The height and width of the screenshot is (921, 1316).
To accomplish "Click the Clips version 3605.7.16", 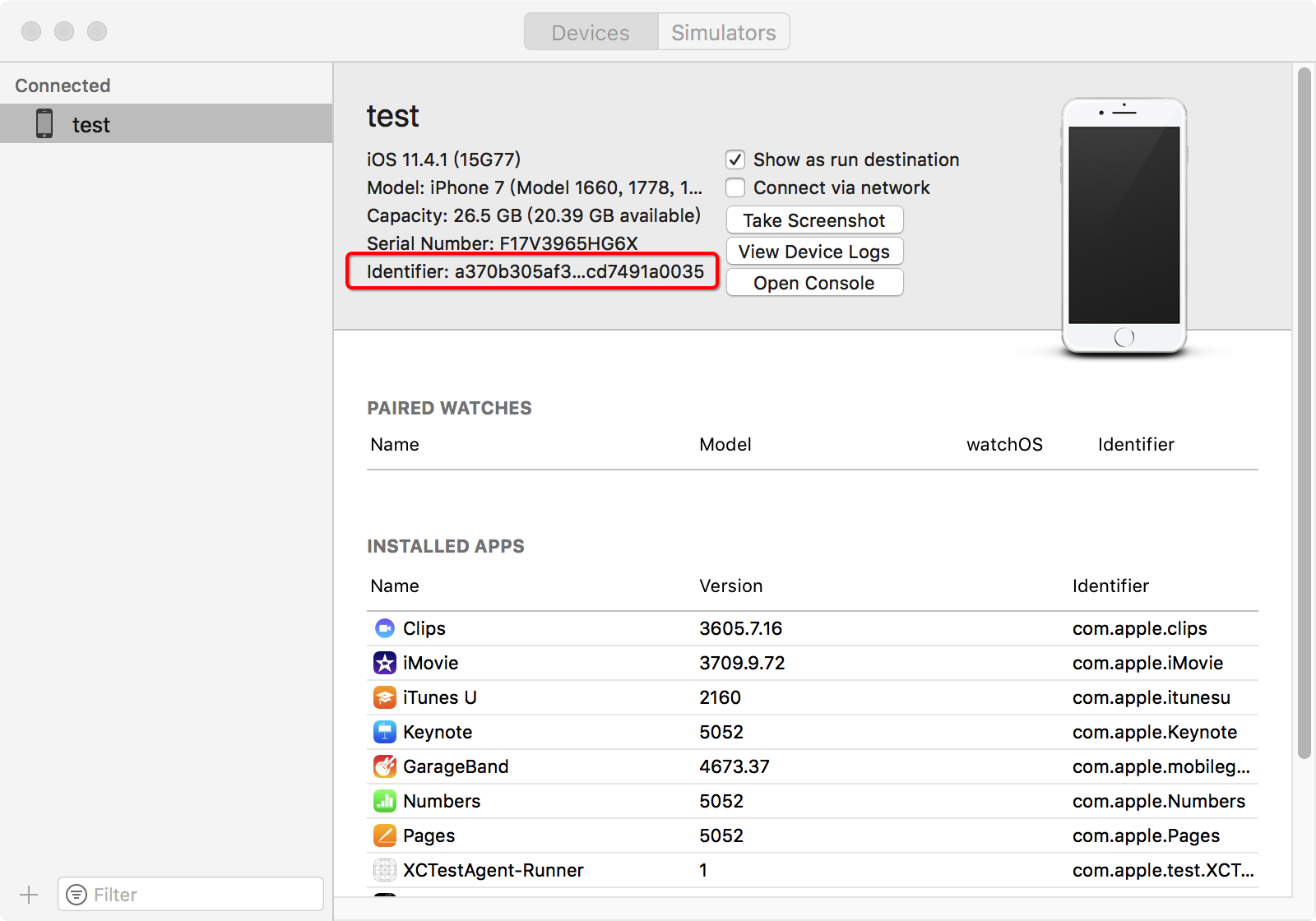I will 741,628.
